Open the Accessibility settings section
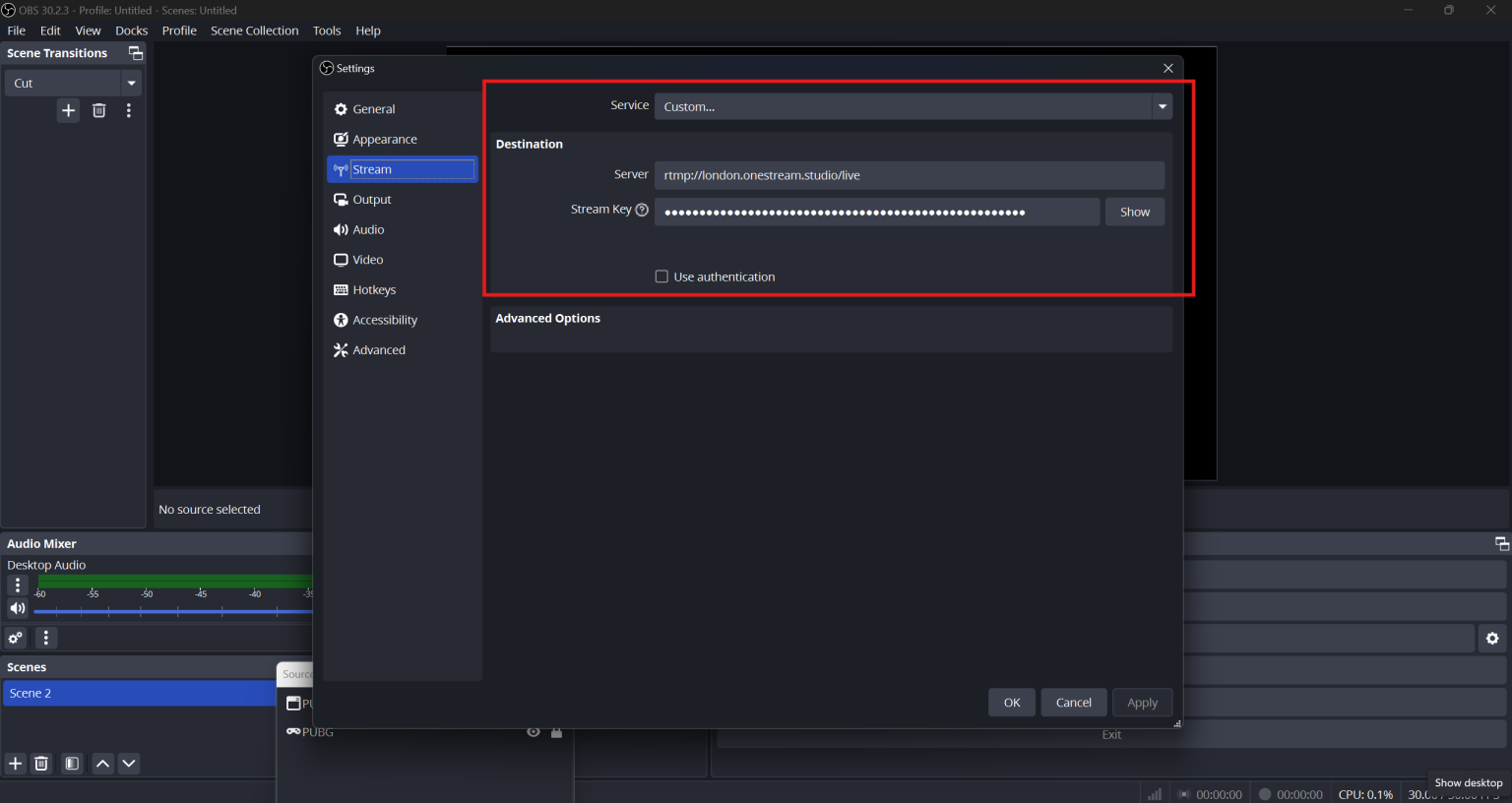The image size is (1512, 803). click(384, 319)
